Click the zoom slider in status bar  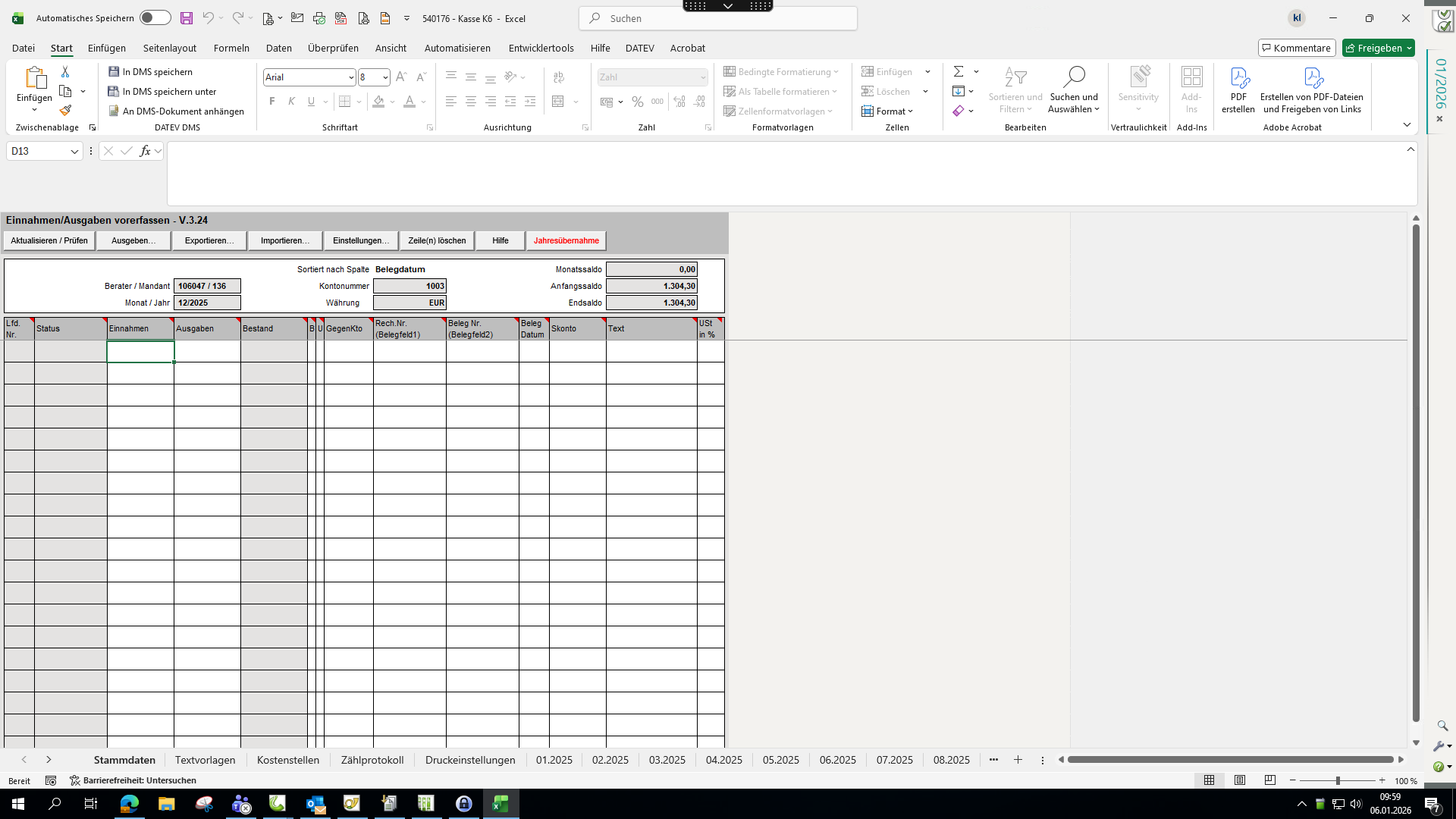tap(1338, 780)
